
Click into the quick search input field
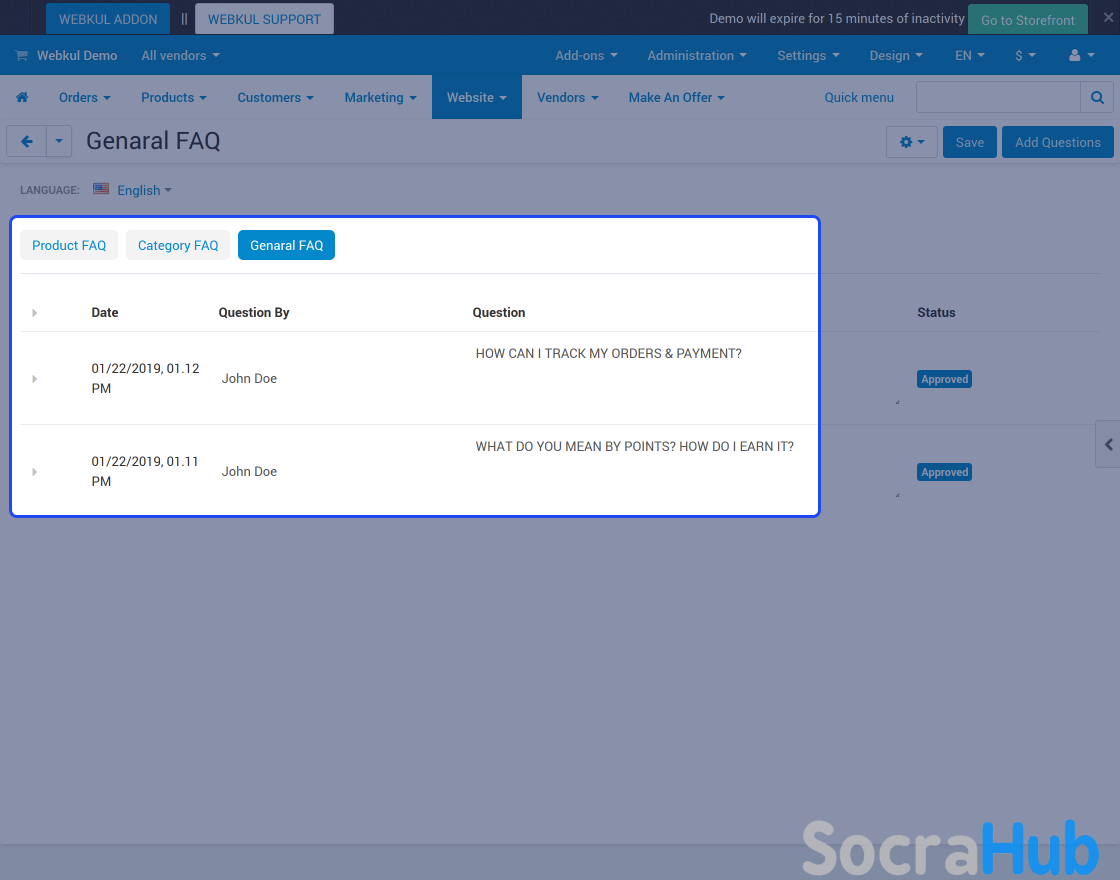pos(997,97)
